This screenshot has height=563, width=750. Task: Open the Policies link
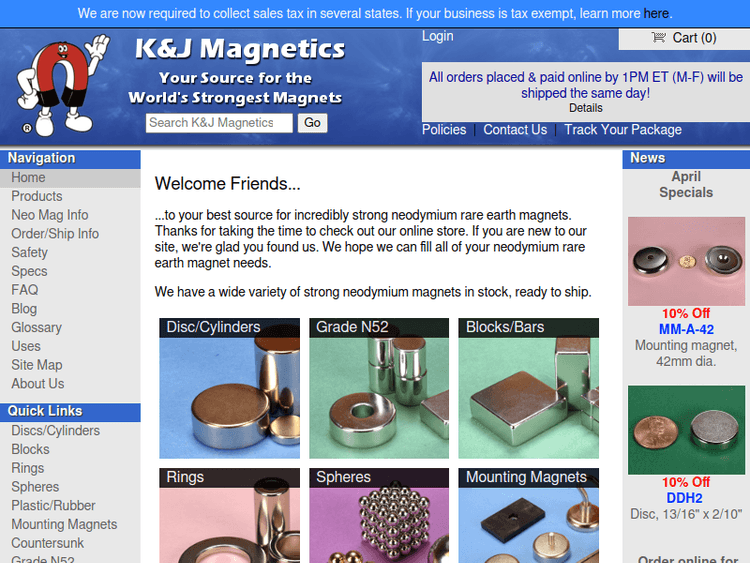(x=444, y=130)
